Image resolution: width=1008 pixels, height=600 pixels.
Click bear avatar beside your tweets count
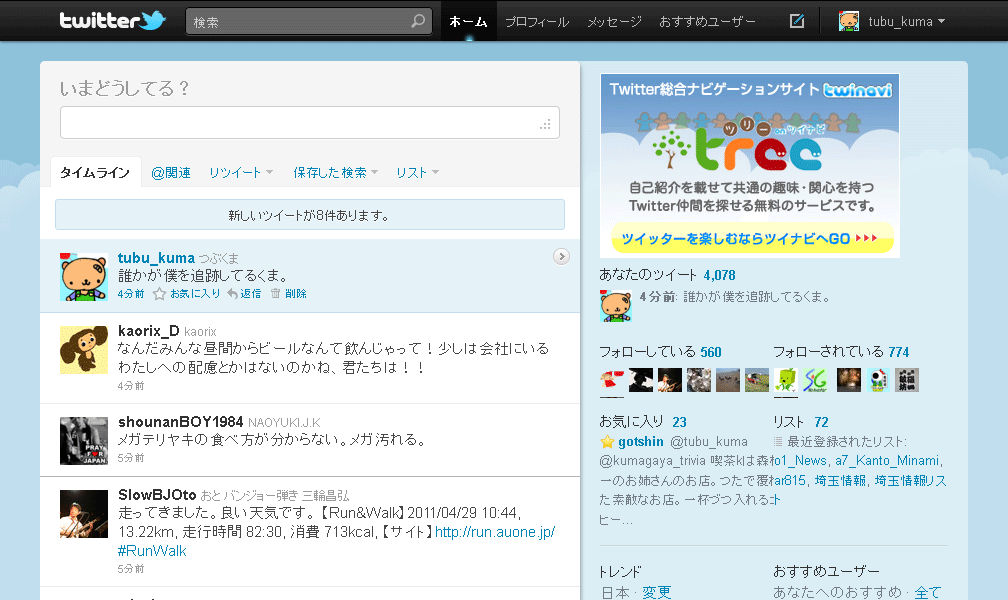point(616,305)
